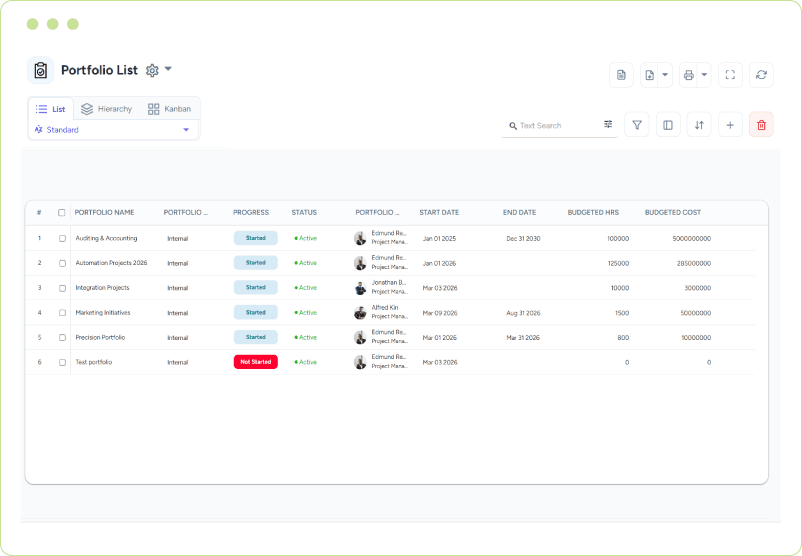
Task: Click the print icon
Action: [688, 75]
